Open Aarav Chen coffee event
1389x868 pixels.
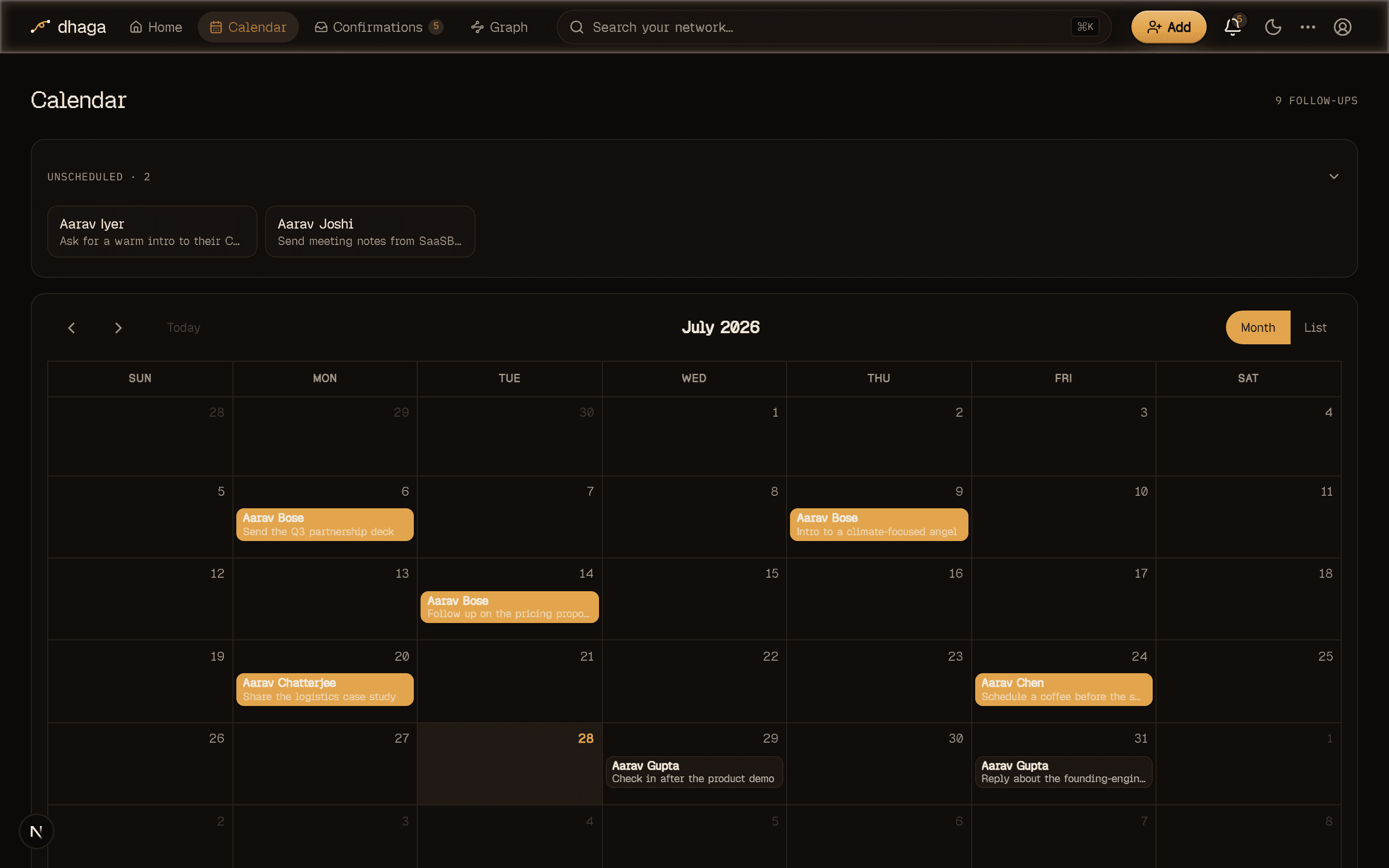point(1063,690)
